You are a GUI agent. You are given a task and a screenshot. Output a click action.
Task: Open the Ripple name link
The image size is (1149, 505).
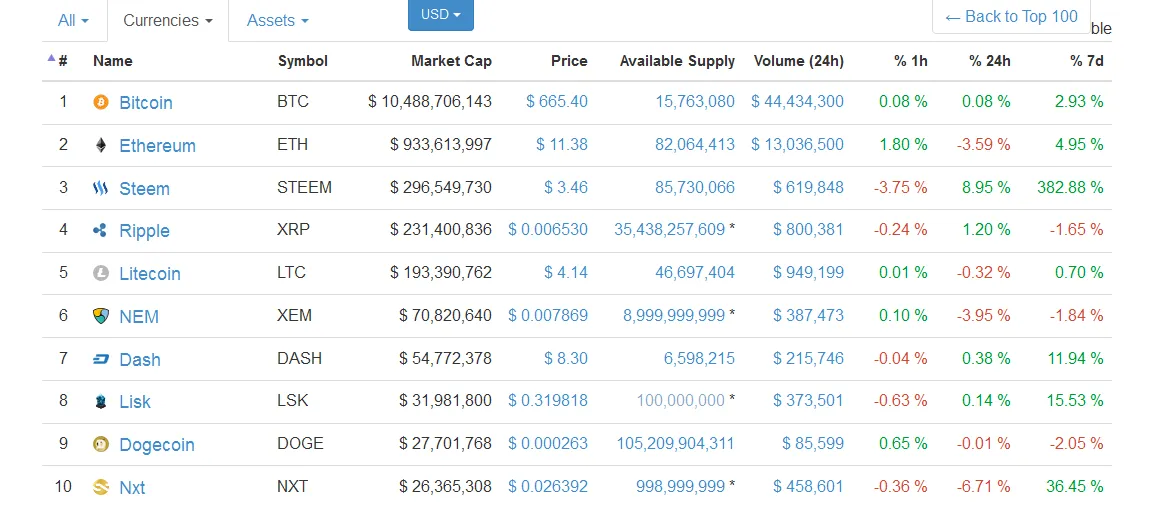[x=144, y=231]
